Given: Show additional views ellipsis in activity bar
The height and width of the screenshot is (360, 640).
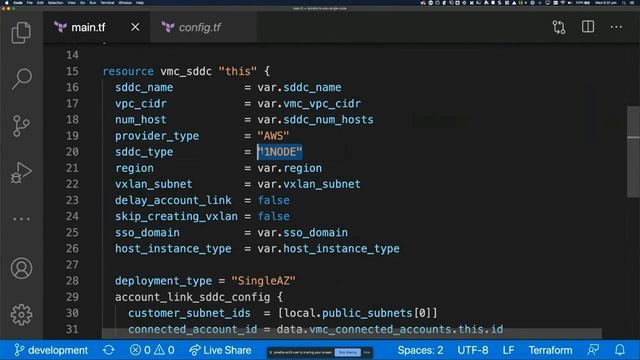Looking at the screenshot, I should tap(21, 219).
